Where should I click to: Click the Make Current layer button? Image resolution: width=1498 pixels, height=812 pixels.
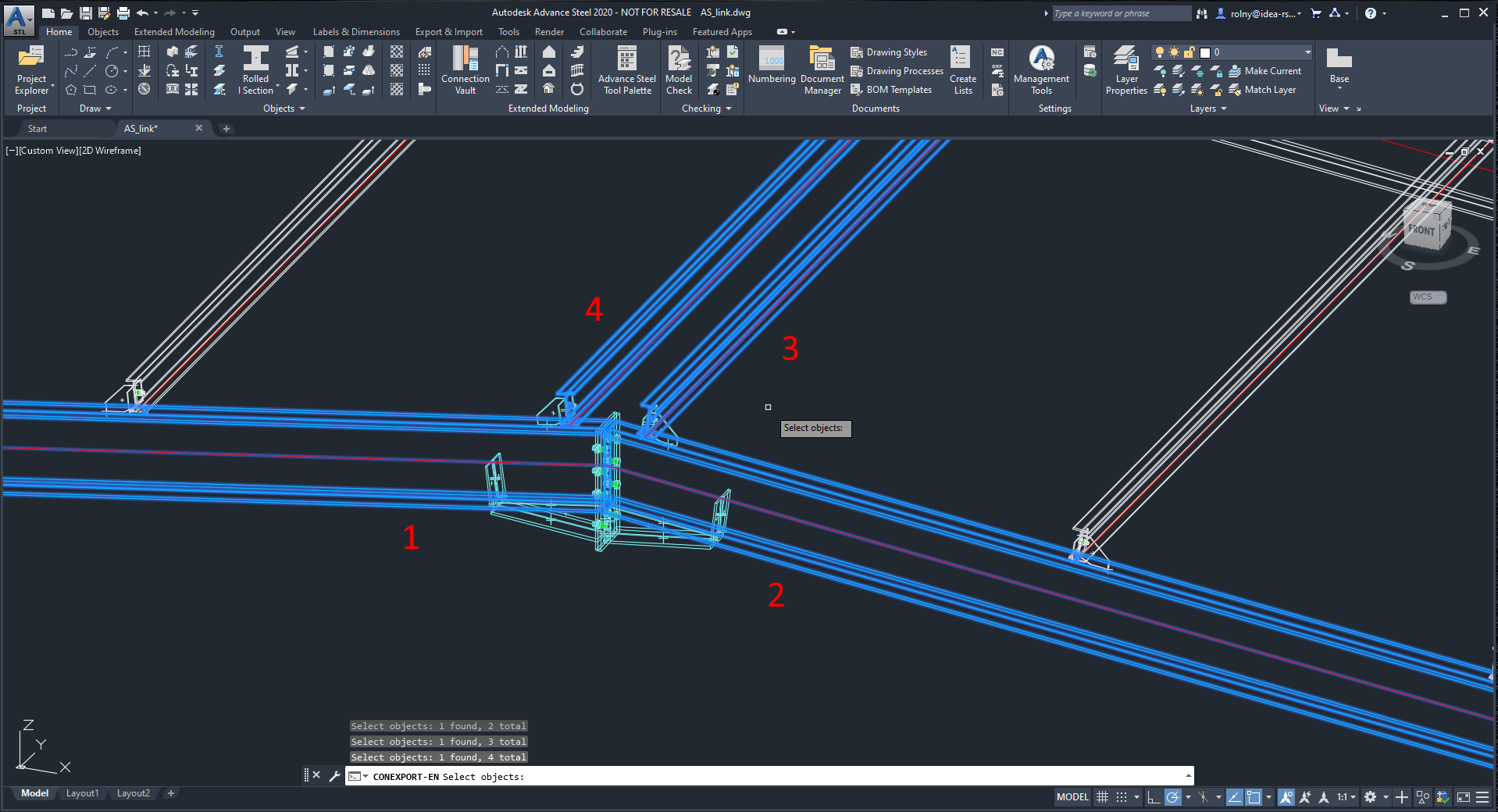[x=1265, y=71]
